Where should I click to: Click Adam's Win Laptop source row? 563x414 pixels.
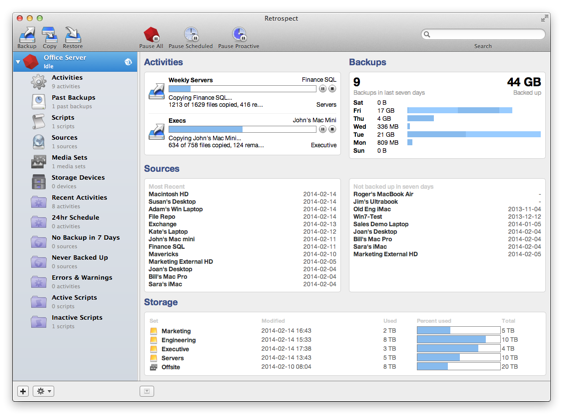tap(242, 209)
